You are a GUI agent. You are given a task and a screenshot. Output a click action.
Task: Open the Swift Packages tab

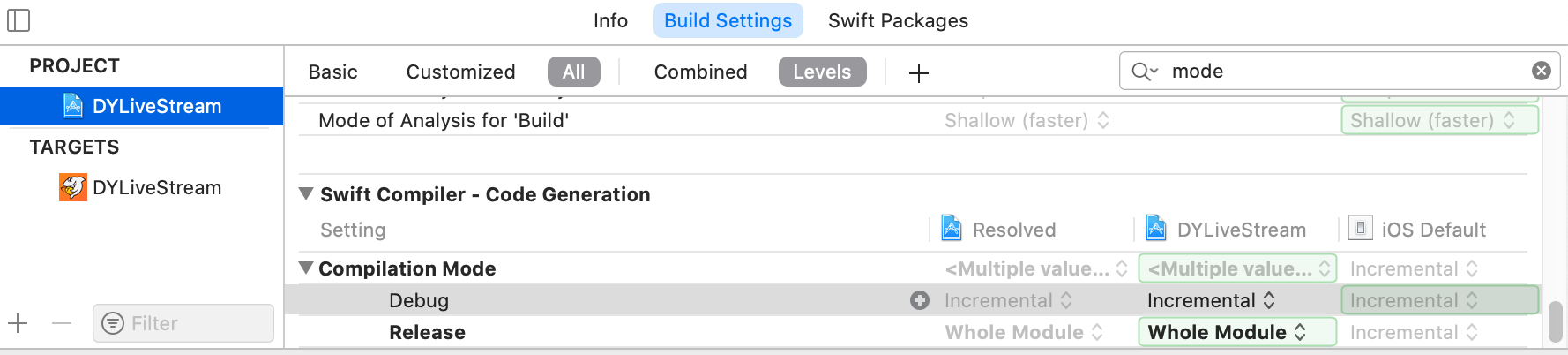pyautogui.click(x=898, y=20)
